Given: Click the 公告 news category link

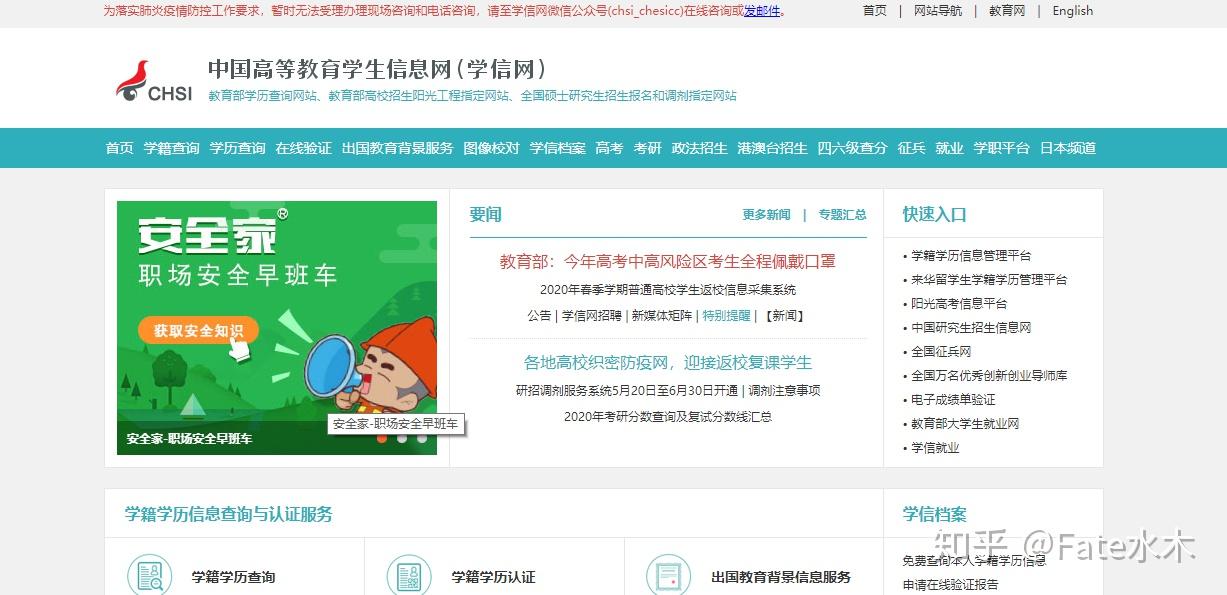Looking at the screenshot, I should click(x=539, y=316).
